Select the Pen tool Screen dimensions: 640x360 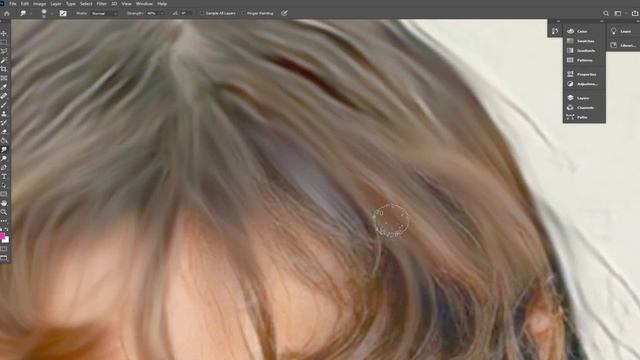pyautogui.click(x=4, y=168)
